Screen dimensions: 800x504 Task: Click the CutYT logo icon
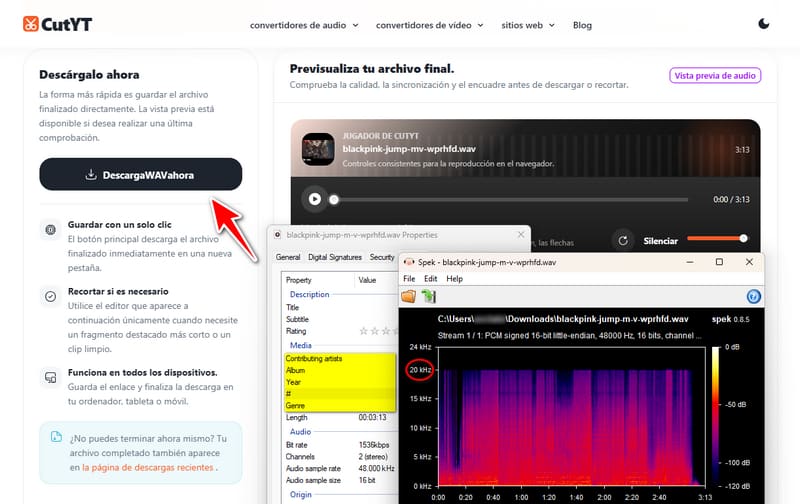click(31, 24)
